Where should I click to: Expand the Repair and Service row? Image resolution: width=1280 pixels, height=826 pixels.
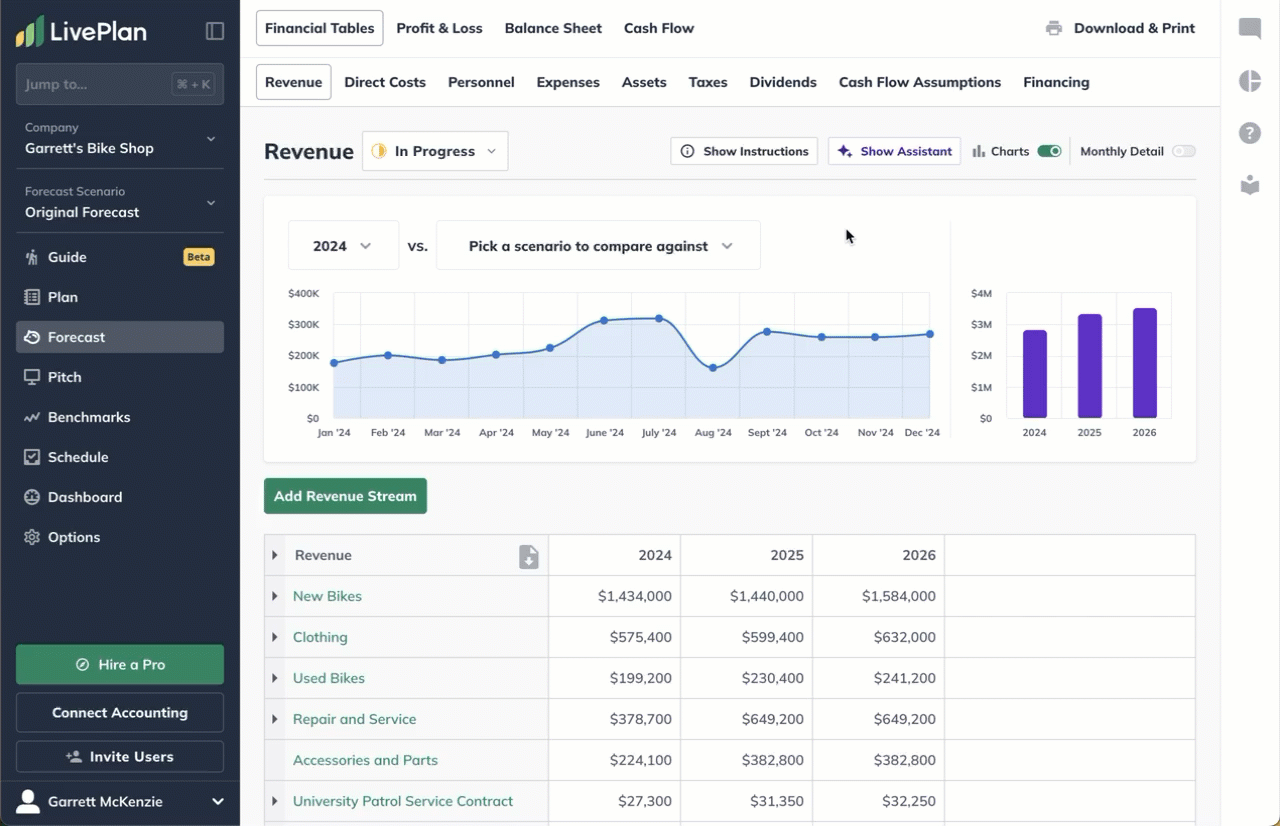tap(274, 719)
